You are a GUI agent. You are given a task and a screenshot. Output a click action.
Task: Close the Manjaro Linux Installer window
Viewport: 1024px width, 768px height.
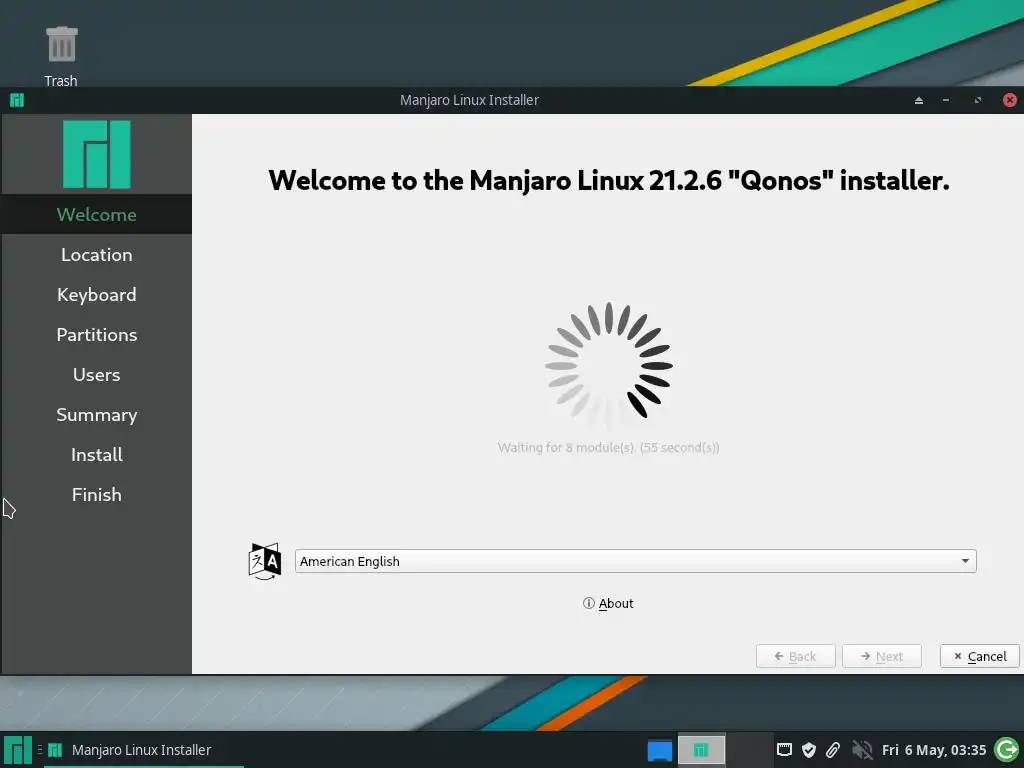point(1010,100)
